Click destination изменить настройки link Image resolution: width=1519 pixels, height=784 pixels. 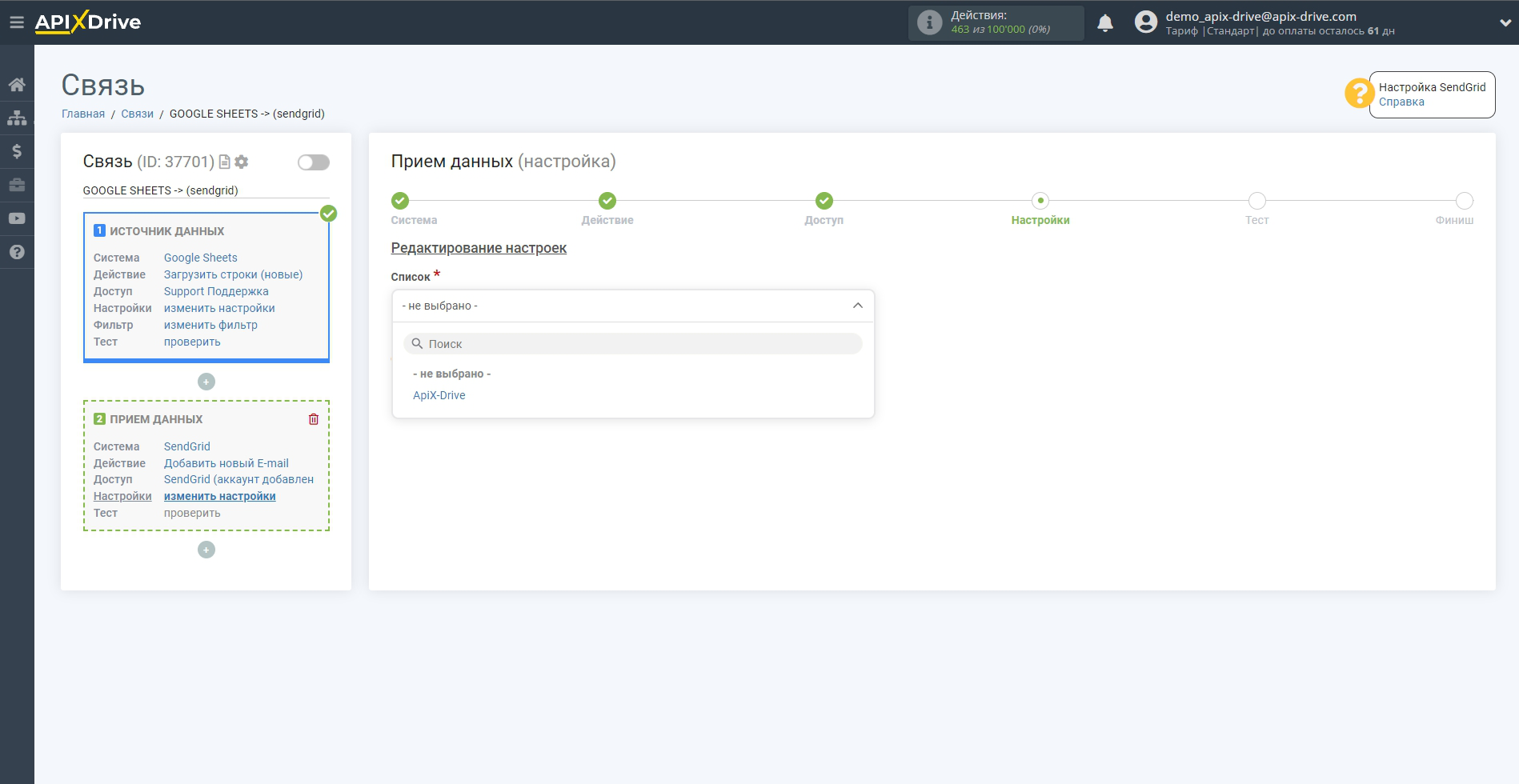(220, 496)
